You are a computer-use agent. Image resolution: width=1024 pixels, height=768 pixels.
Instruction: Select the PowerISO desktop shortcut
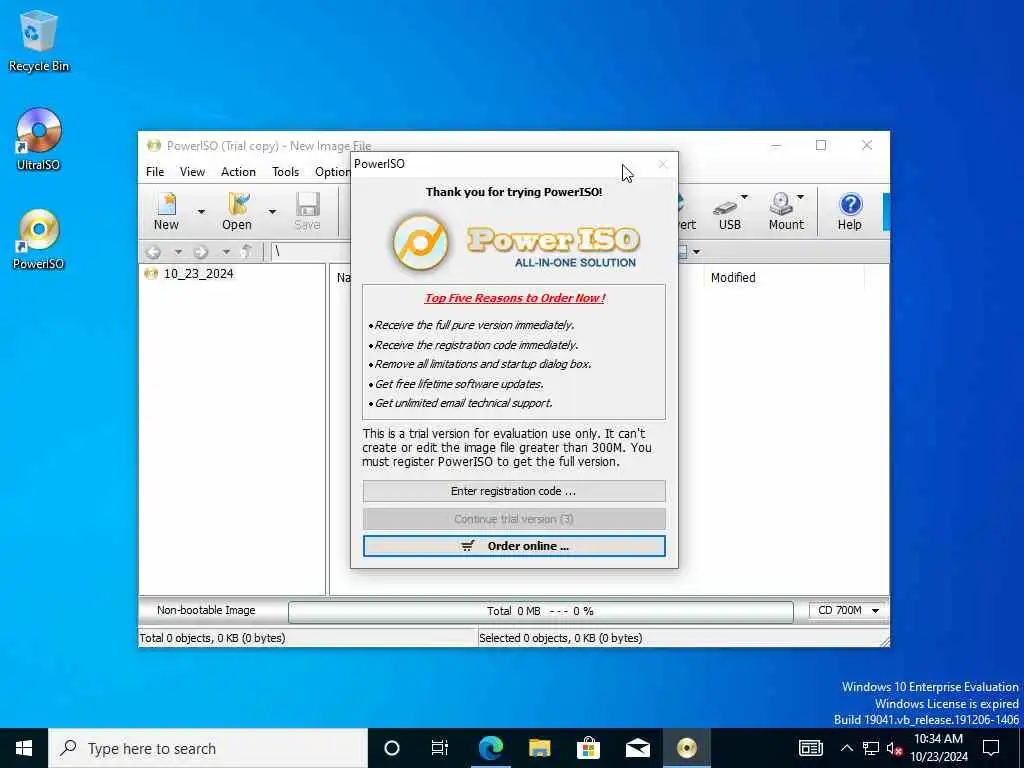click(39, 239)
